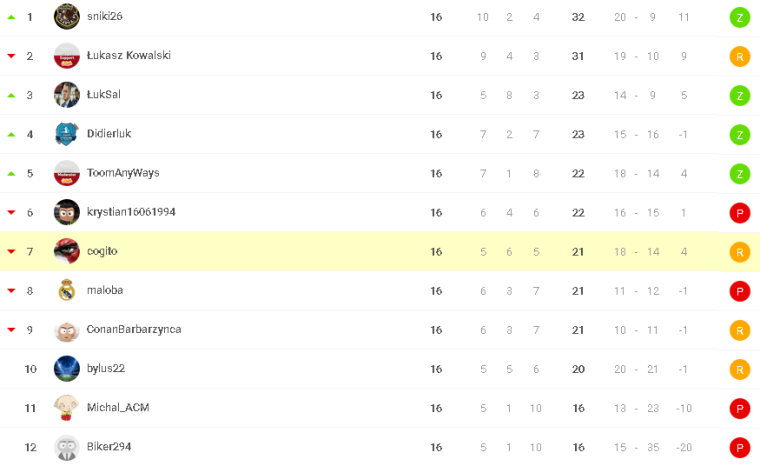This screenshot has height=466, width=760.
Task: Open ConanBarbarzynca's profile link
Action: pos(134,329)
